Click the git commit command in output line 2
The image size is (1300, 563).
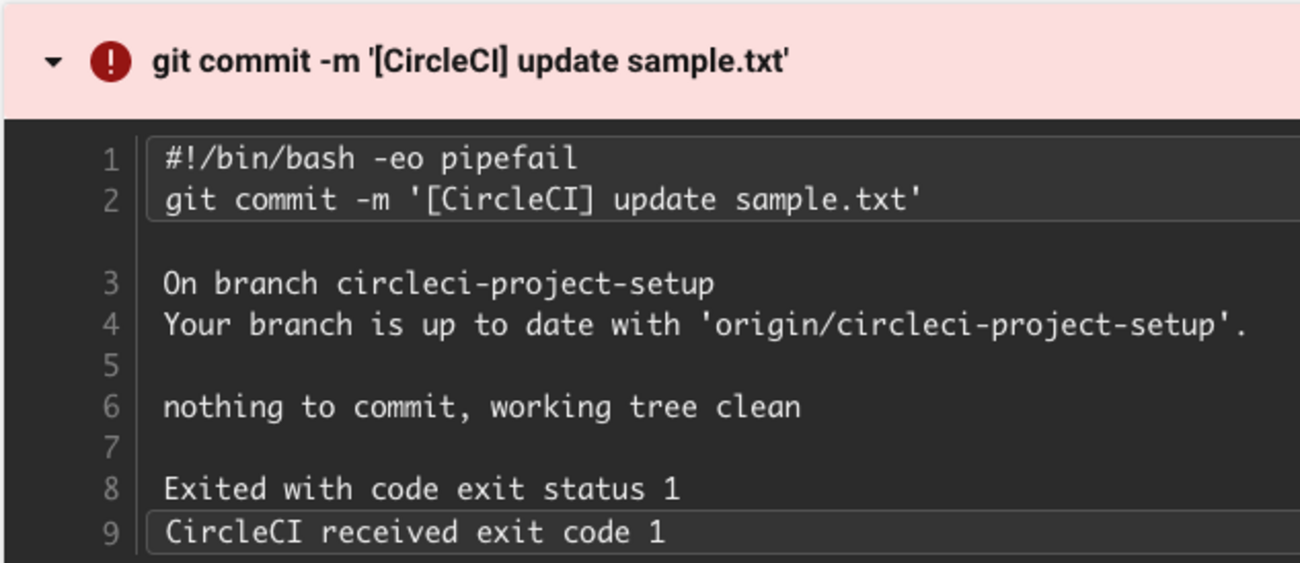(x=541, y=200)
